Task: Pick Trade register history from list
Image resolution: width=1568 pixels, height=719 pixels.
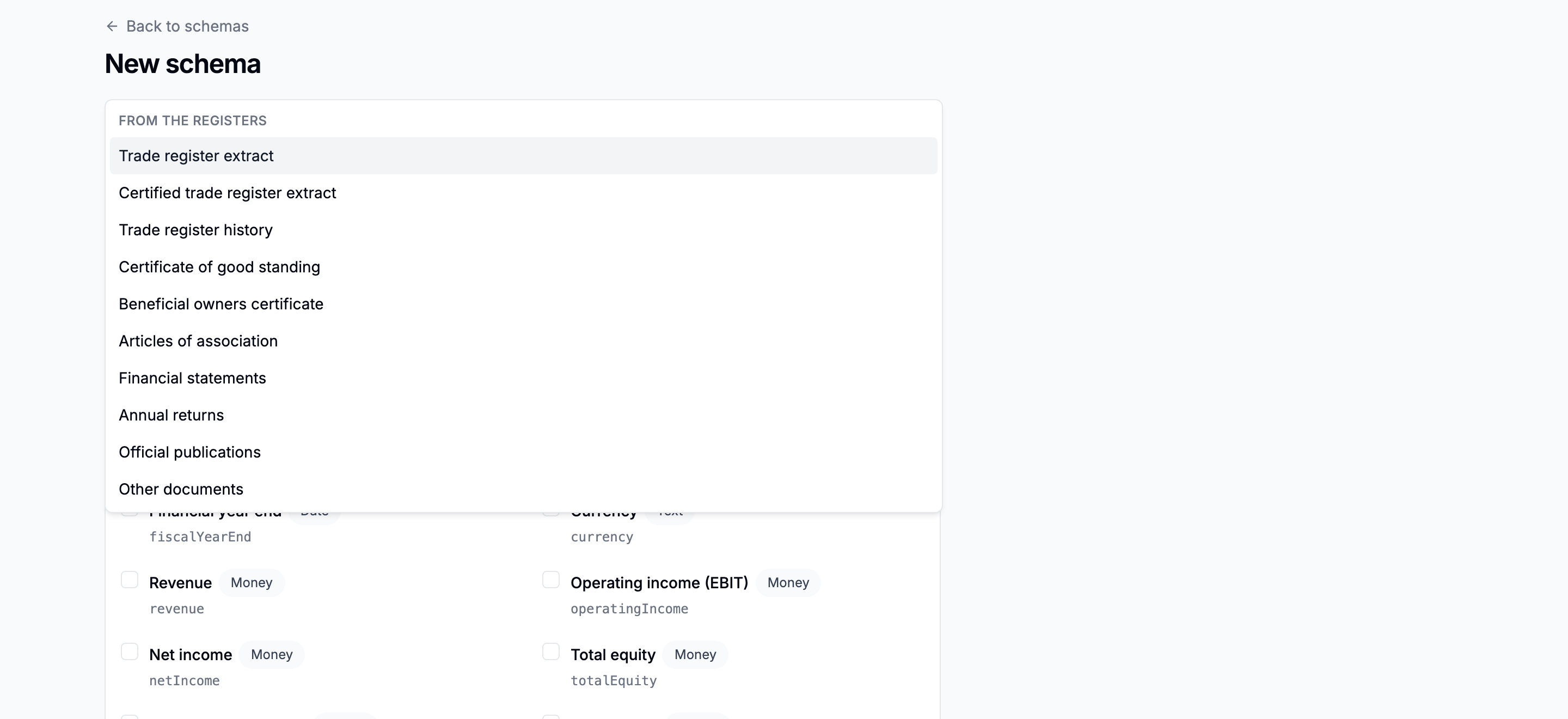Action: coord(523,230)
